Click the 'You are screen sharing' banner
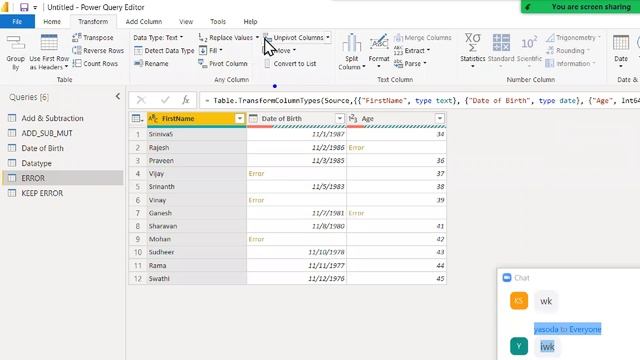This screenshot has width=640, height=360. 580,7
